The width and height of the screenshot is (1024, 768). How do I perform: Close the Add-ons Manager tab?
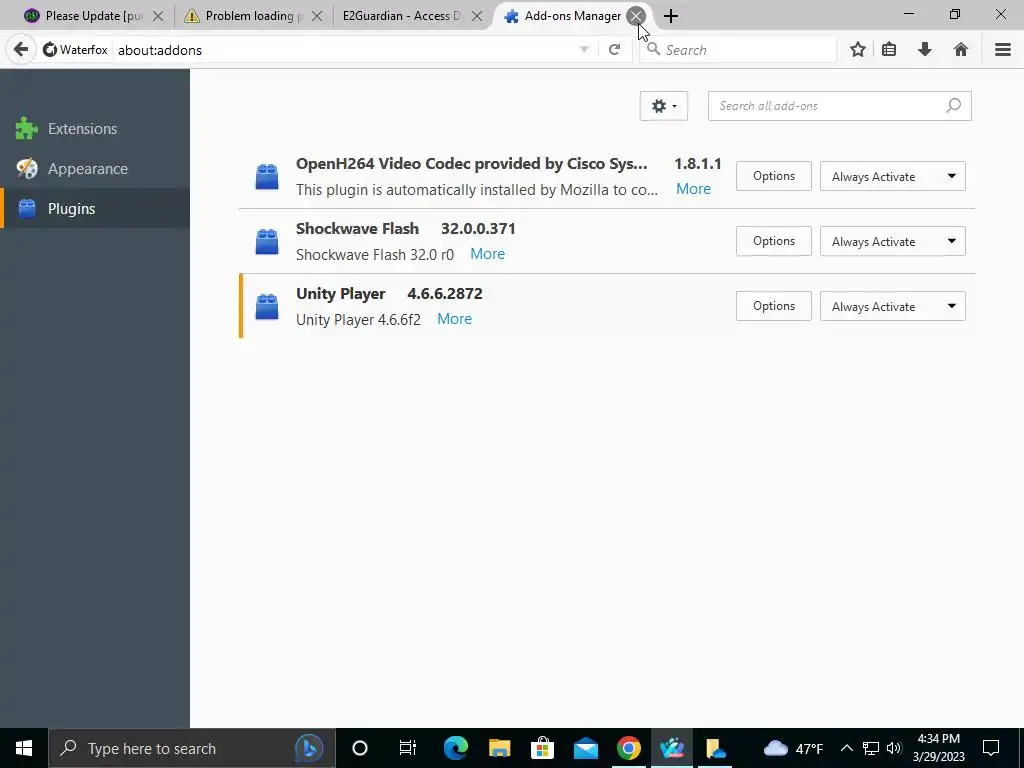pos(636,16)
